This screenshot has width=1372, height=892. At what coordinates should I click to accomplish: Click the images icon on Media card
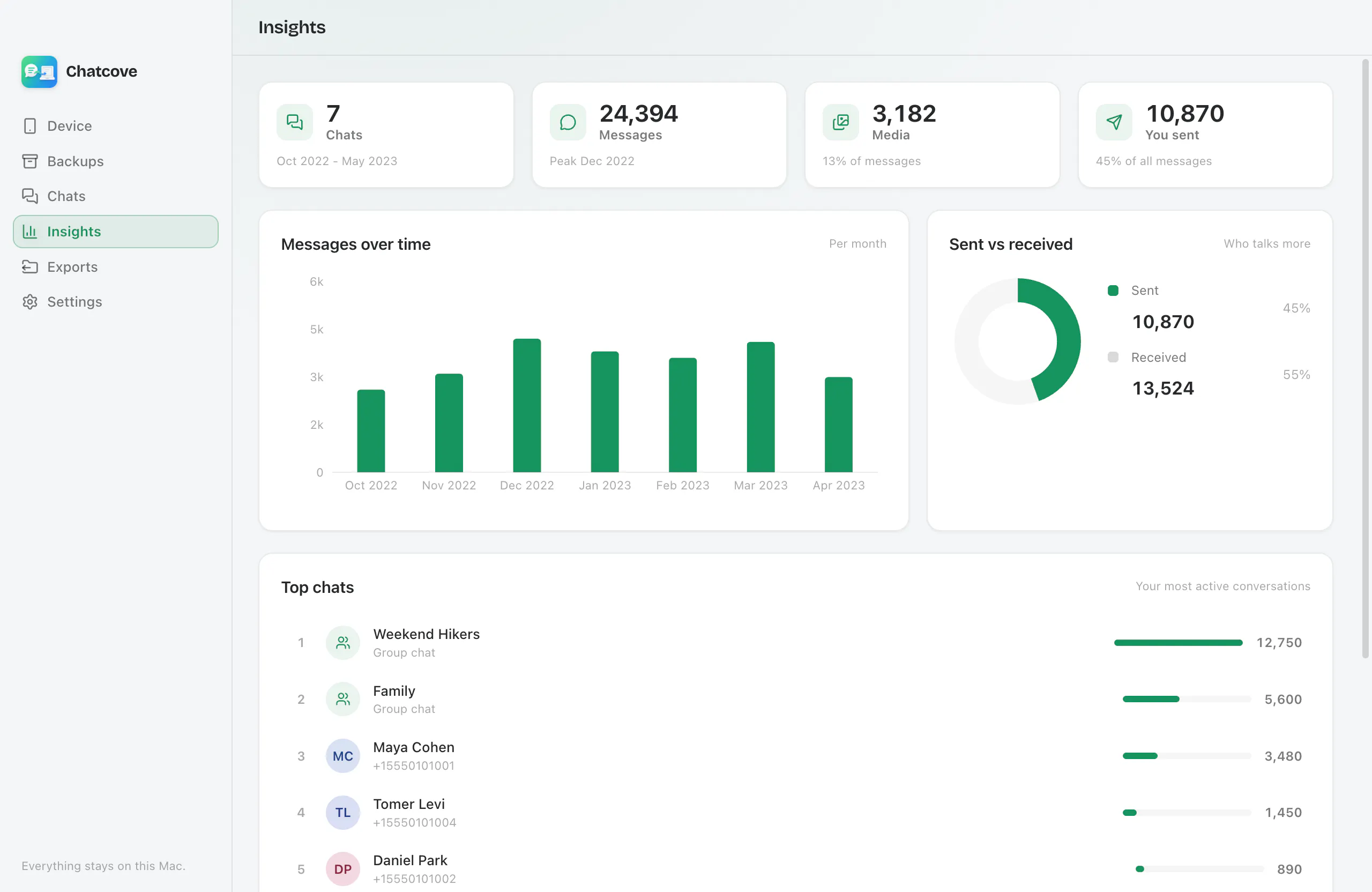[840, 122]
